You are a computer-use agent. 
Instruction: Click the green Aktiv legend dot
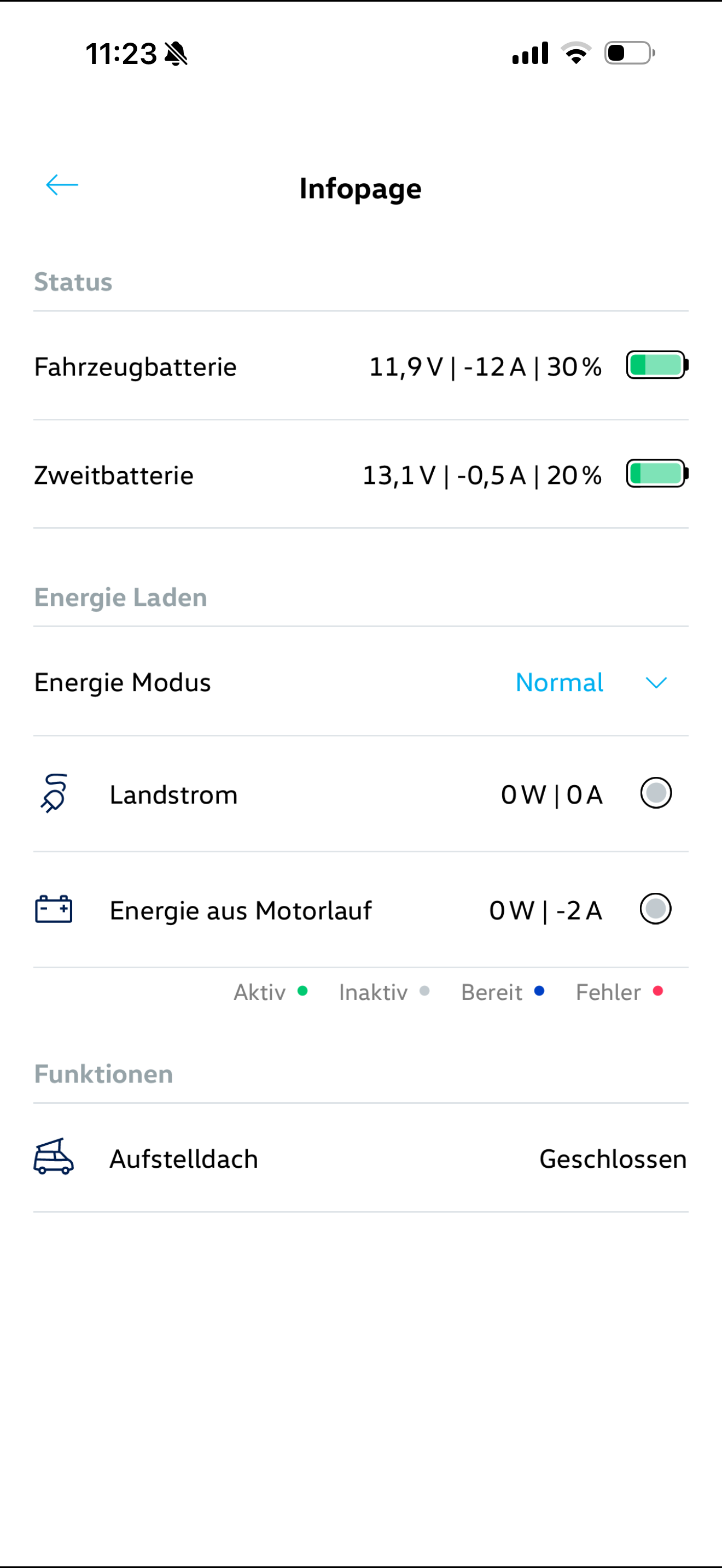(x=302, y=991)
